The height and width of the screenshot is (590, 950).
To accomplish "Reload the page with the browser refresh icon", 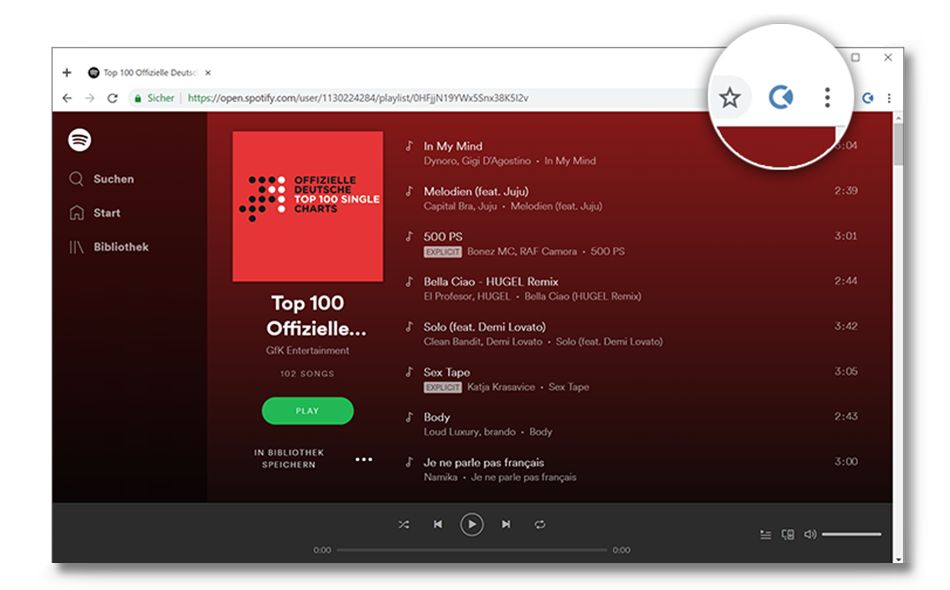I will click(x=112, y=98).
